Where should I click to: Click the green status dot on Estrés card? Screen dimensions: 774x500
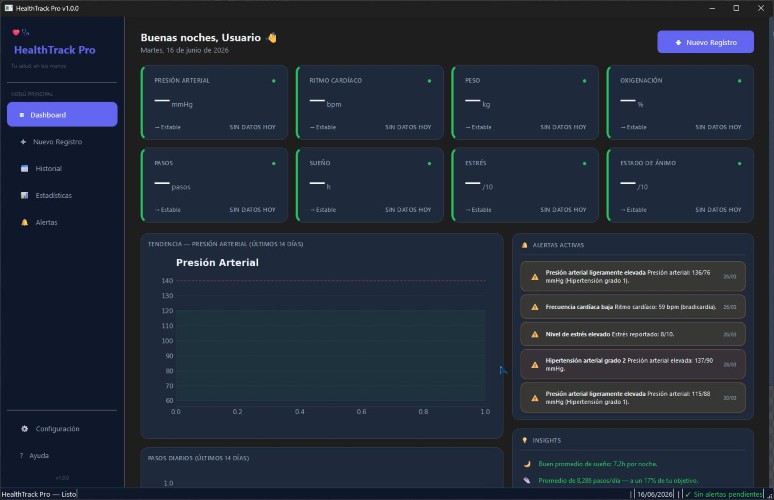584,163
